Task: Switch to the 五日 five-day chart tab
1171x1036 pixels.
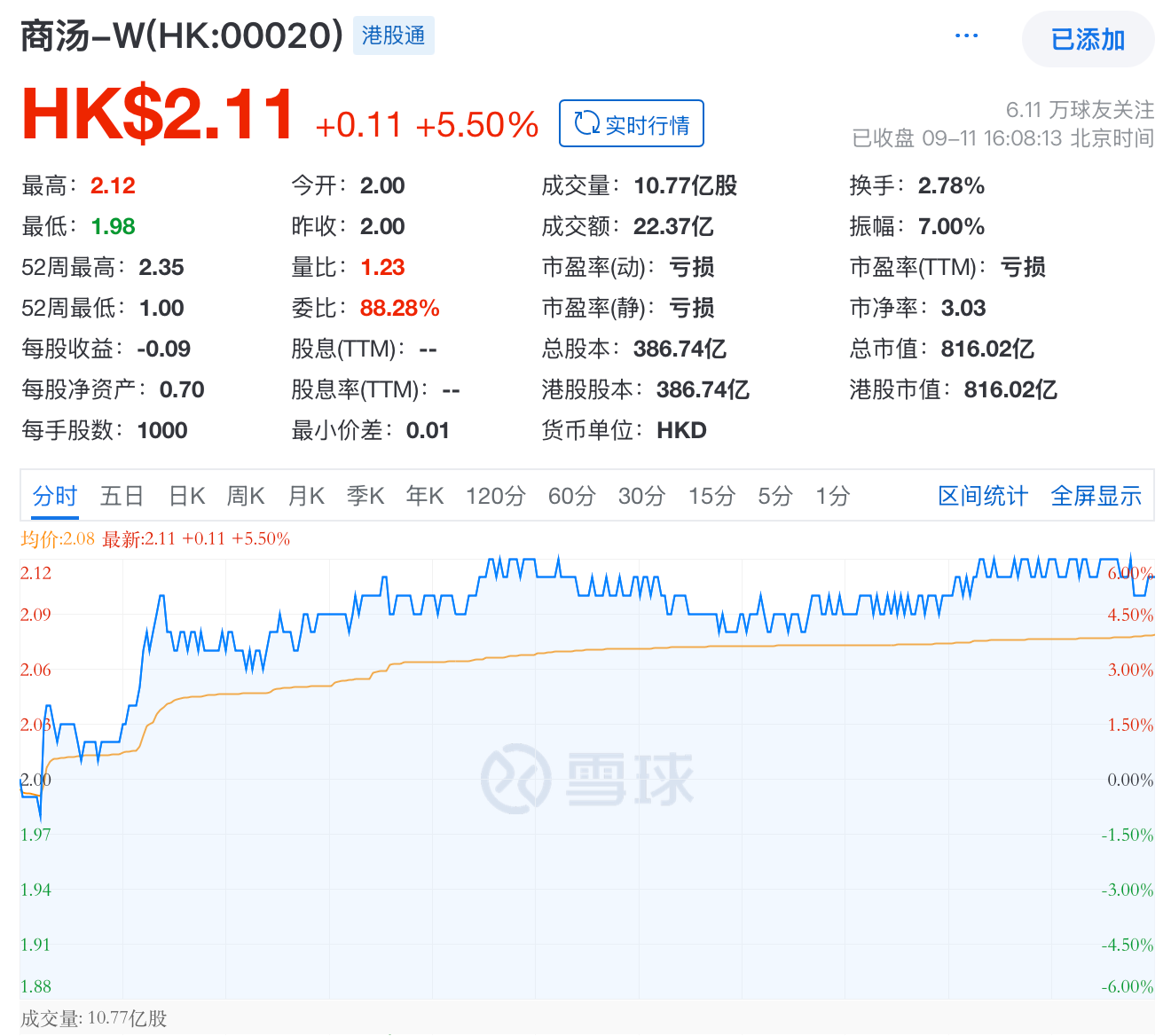Action: pyautogui.click(x=122, y=497)
